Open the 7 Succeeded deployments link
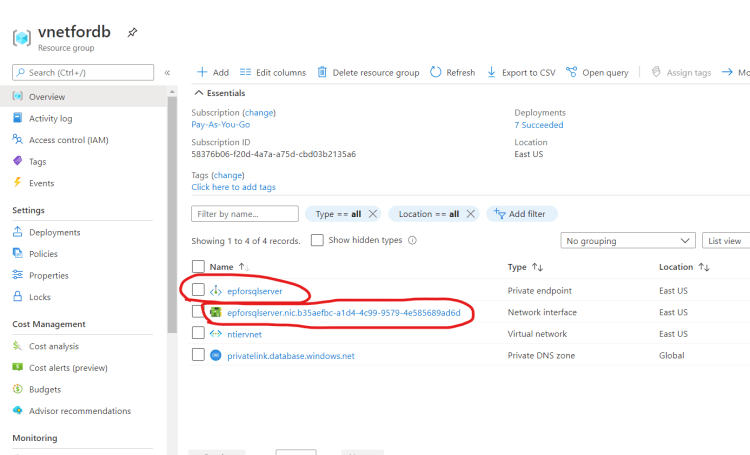This screenshot has width=750, height=455. click(x=539, y=125)
